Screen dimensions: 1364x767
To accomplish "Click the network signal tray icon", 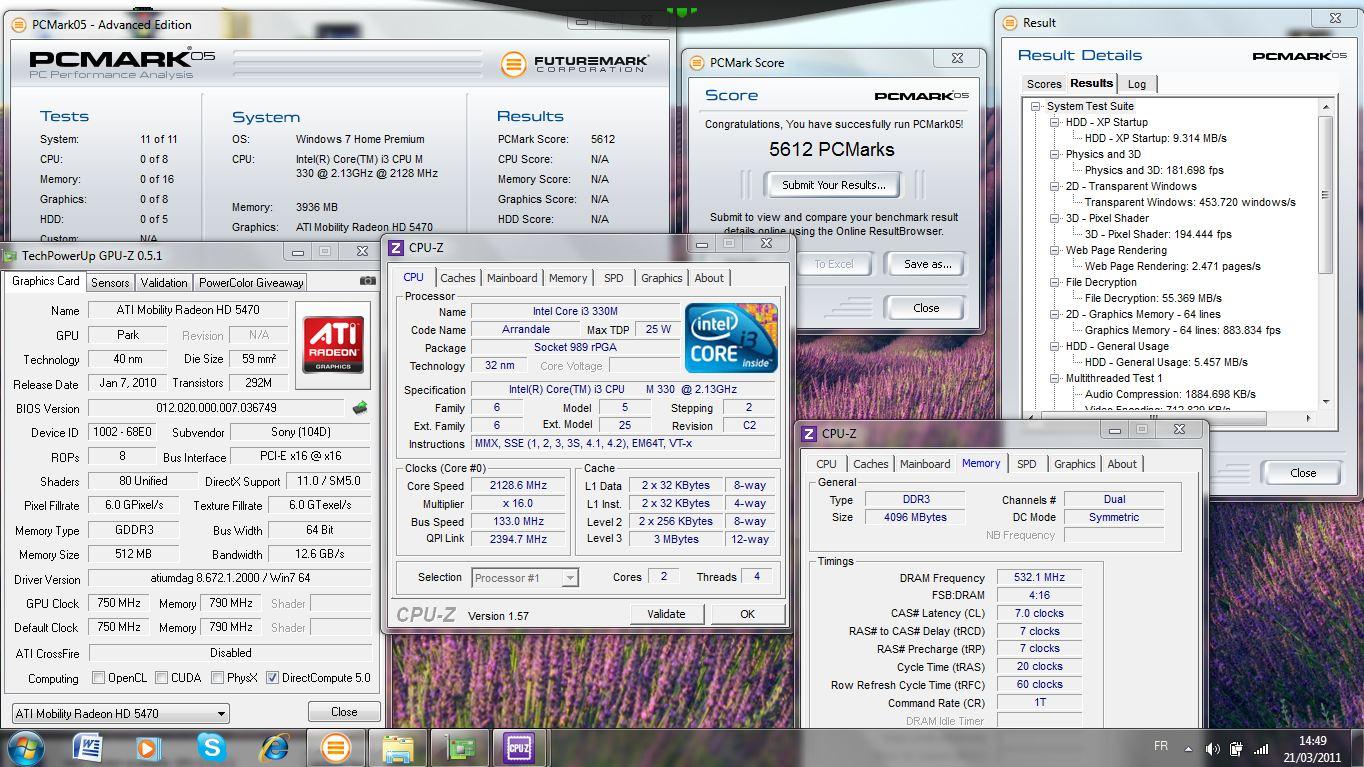I will (1262, 748).
